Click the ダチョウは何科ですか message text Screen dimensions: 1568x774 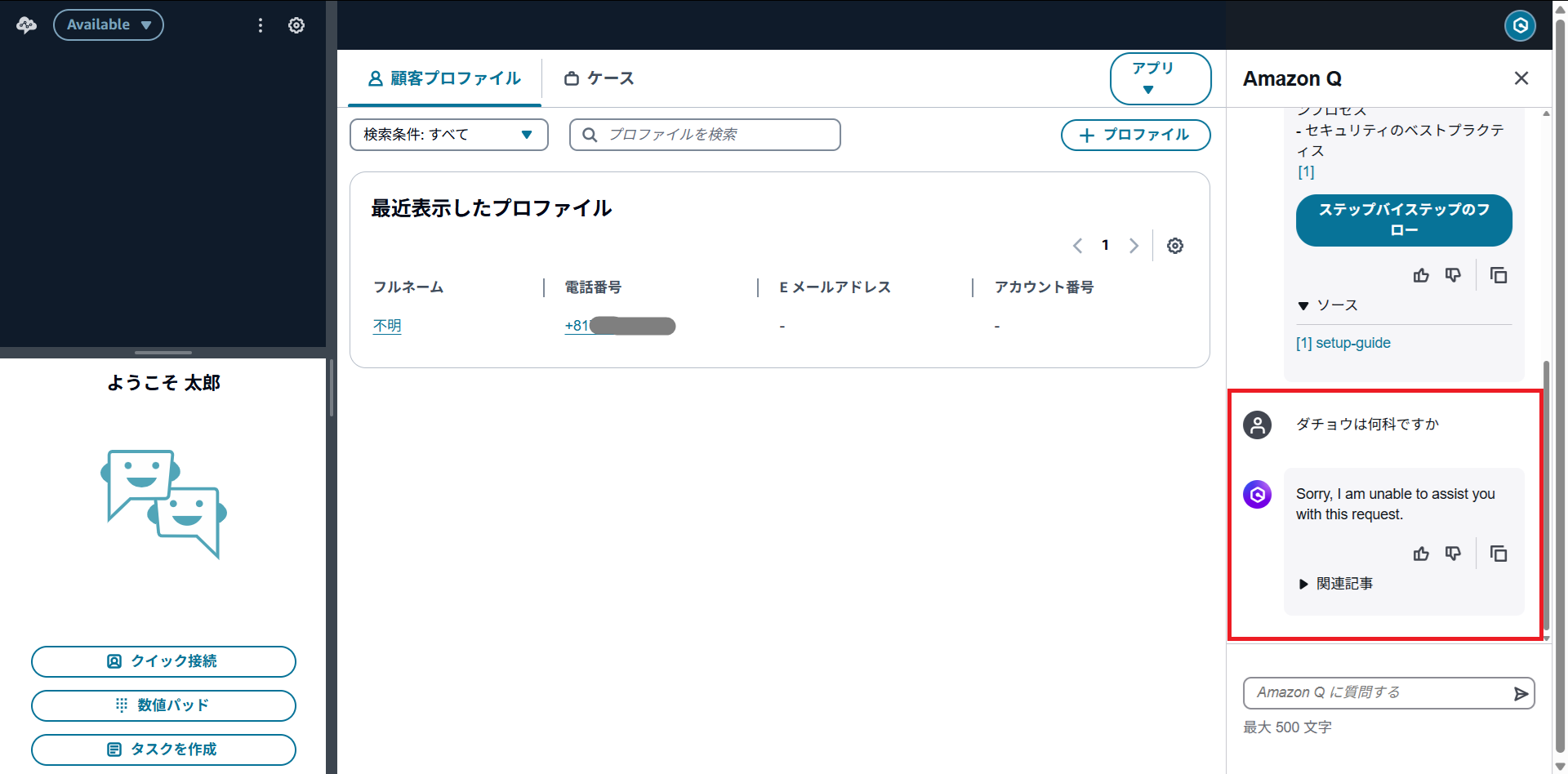tap(1367, 425)
